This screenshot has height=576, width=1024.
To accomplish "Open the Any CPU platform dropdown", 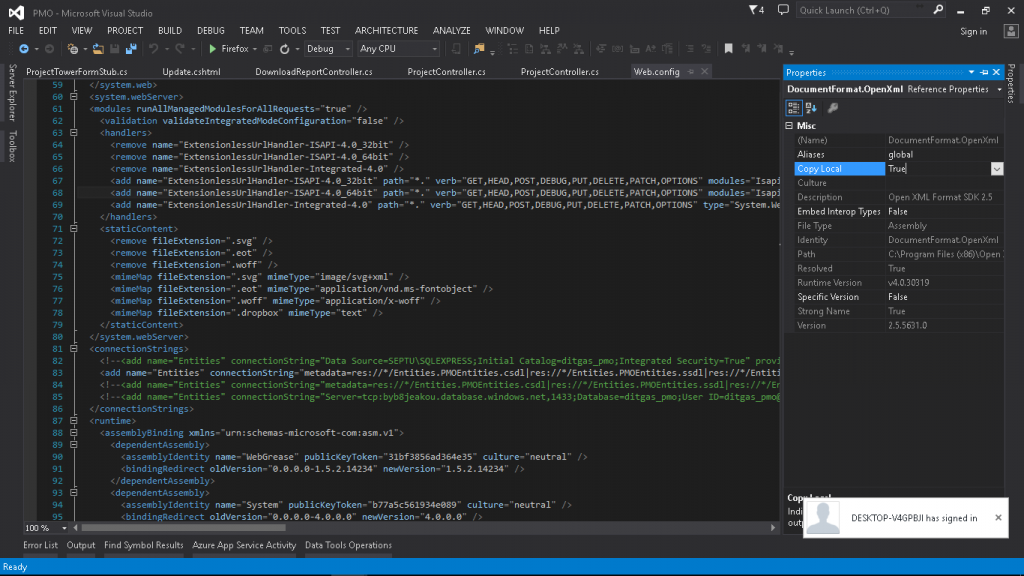I will coord(398,49).
